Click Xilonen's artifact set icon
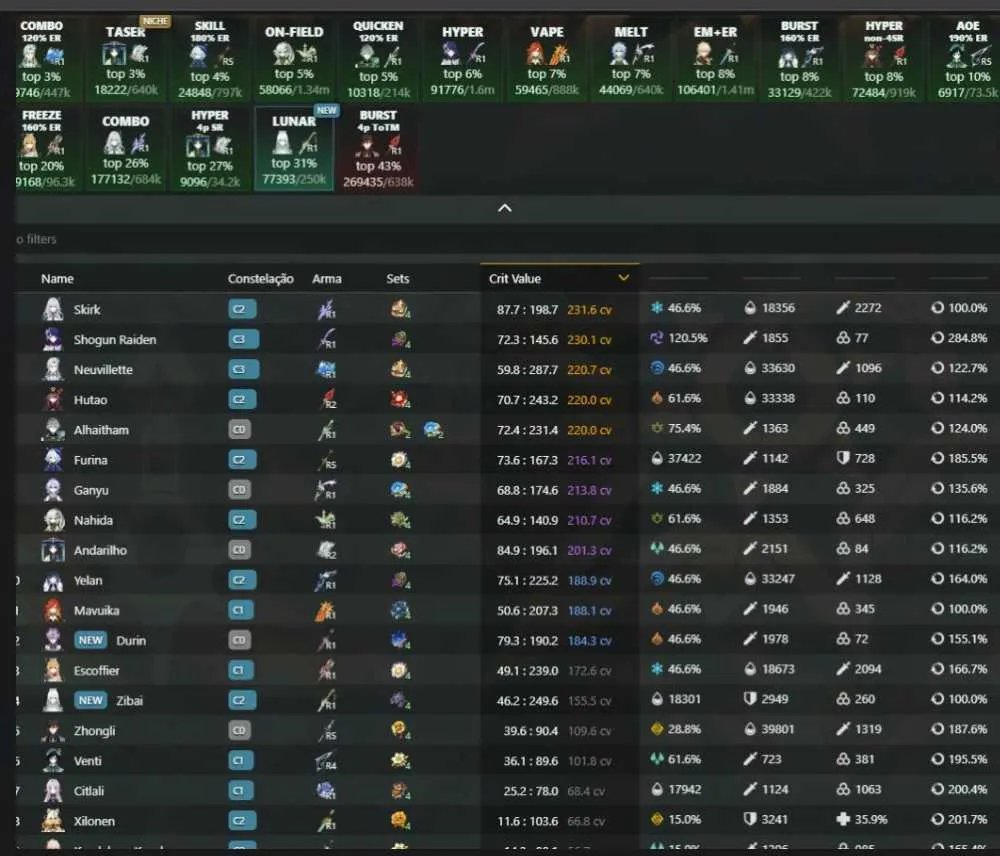This screenshot has width=1000, height=856. 400,821
